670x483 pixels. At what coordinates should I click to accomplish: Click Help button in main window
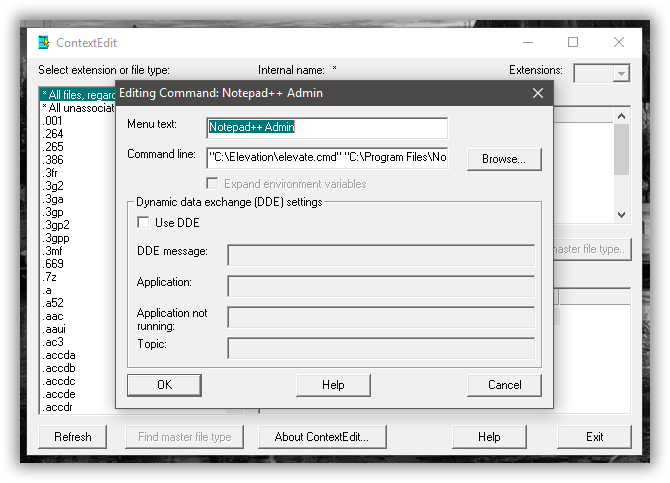click(489, 437)
